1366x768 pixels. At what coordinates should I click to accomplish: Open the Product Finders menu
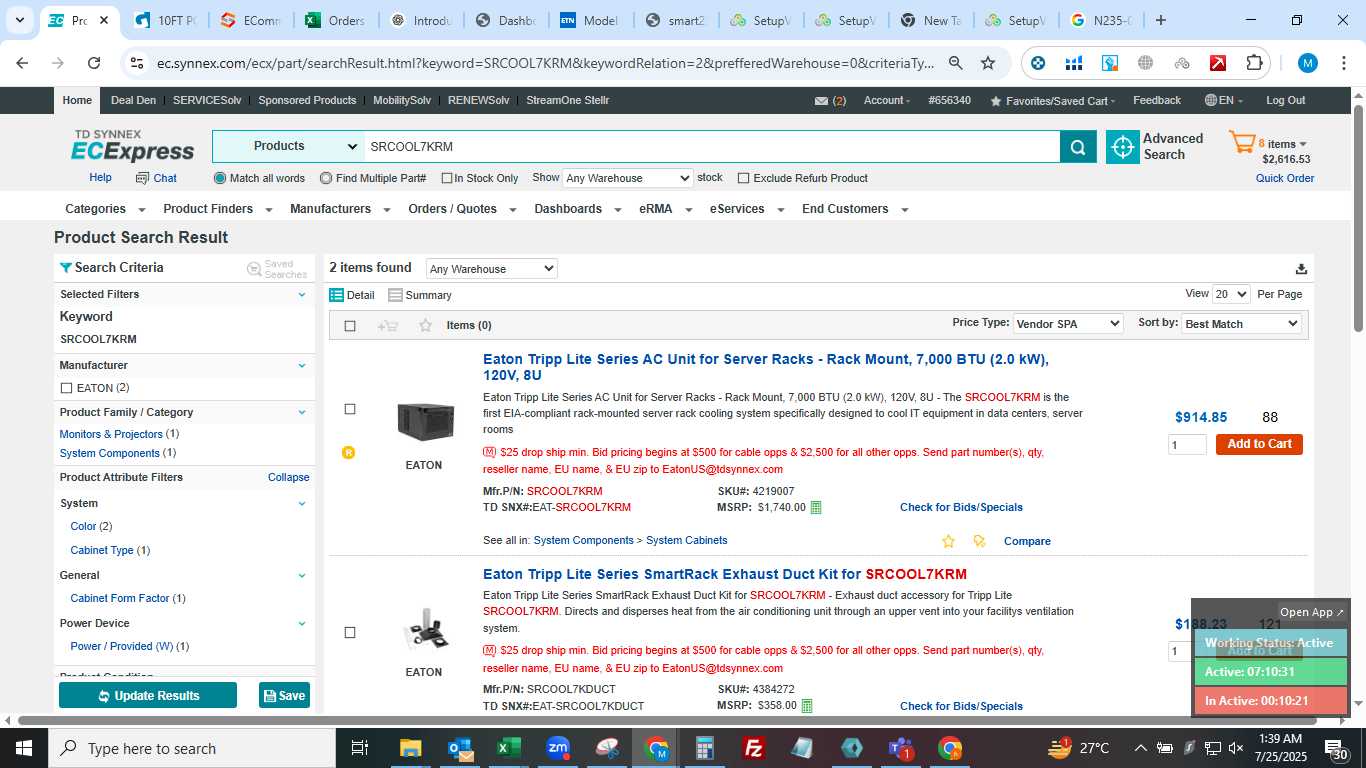[x=217, y=209]
